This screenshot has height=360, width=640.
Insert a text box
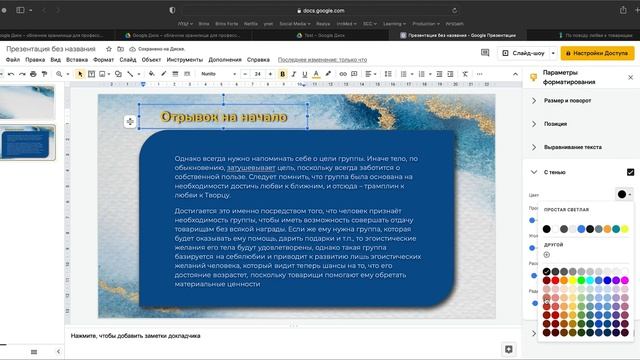91,74
